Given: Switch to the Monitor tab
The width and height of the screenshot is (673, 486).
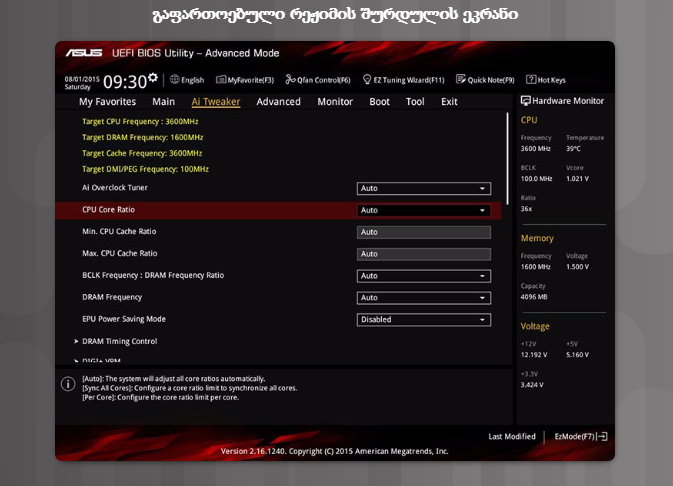Looking at the screenshot, I should point(335,102).
